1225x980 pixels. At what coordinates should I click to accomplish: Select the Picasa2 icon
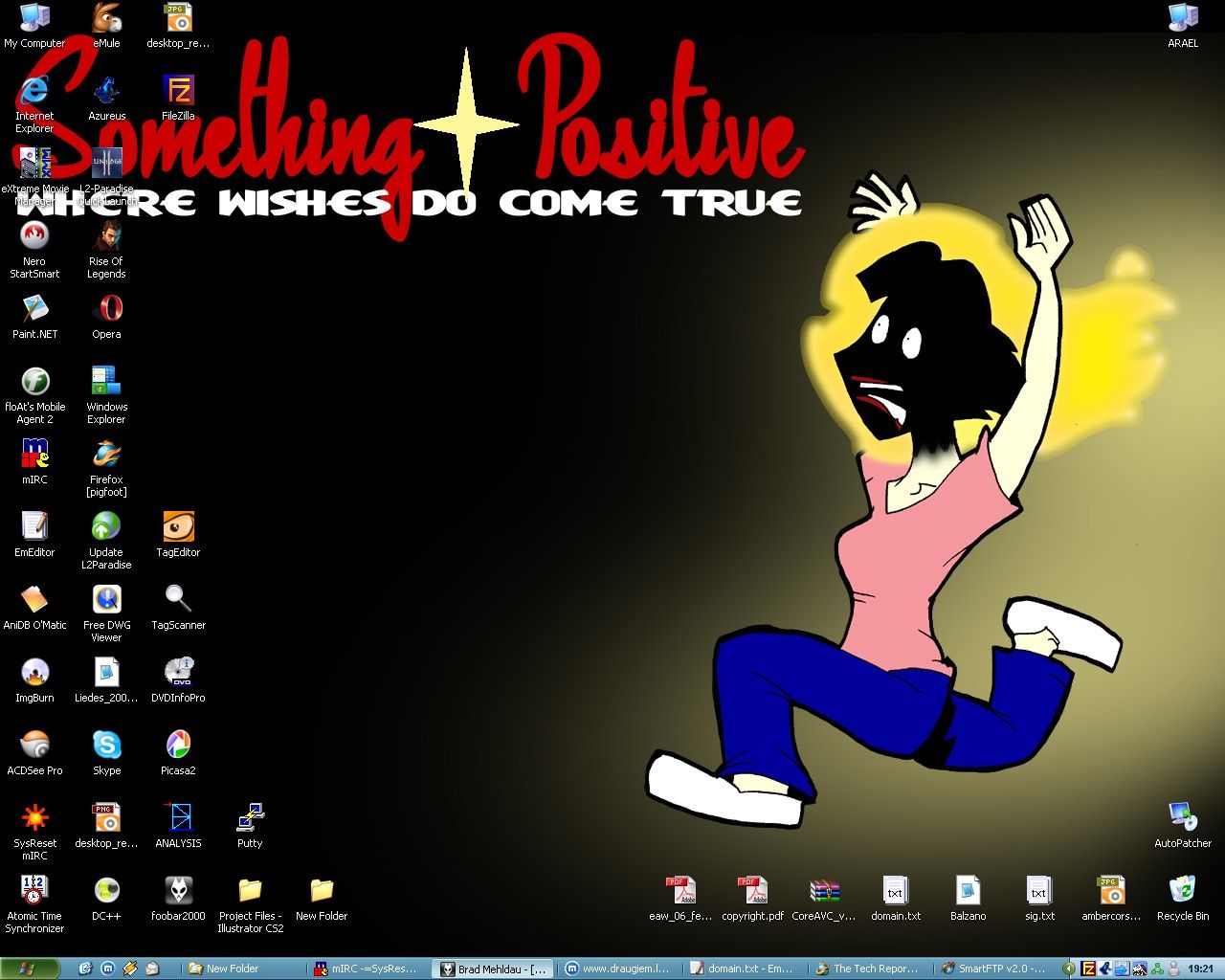pos(178,752)
